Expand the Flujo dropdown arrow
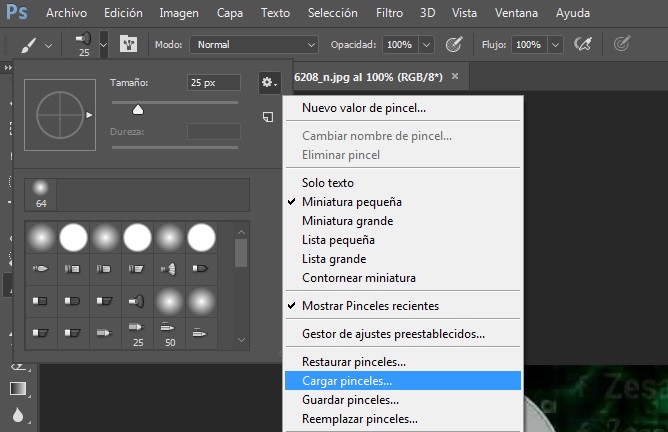Viewport: 668px width, 432px height. [554, 45]
